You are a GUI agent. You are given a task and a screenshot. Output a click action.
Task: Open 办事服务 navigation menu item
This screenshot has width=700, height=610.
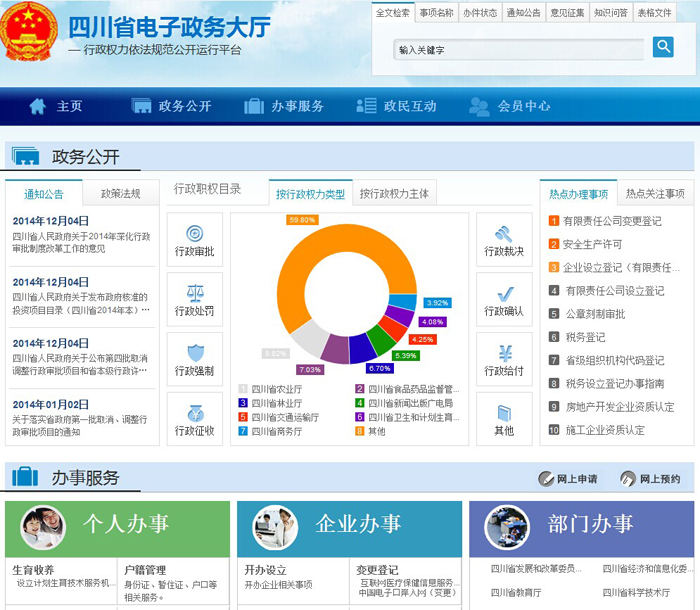(284, 106)
